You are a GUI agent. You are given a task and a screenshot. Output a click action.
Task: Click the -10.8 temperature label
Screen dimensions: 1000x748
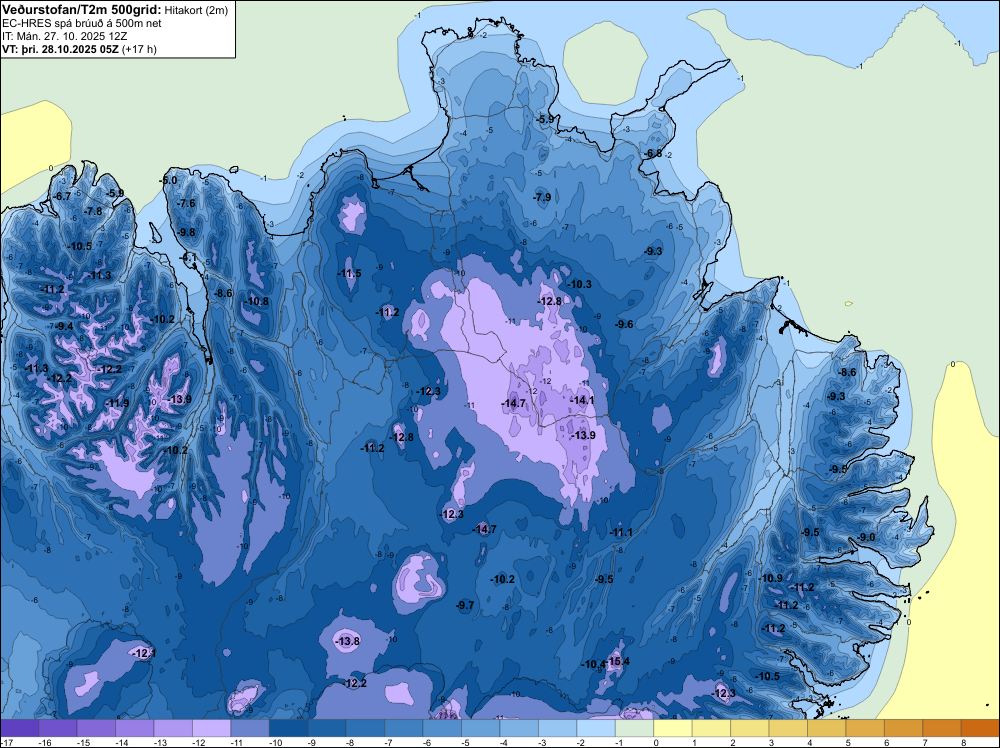256,302
